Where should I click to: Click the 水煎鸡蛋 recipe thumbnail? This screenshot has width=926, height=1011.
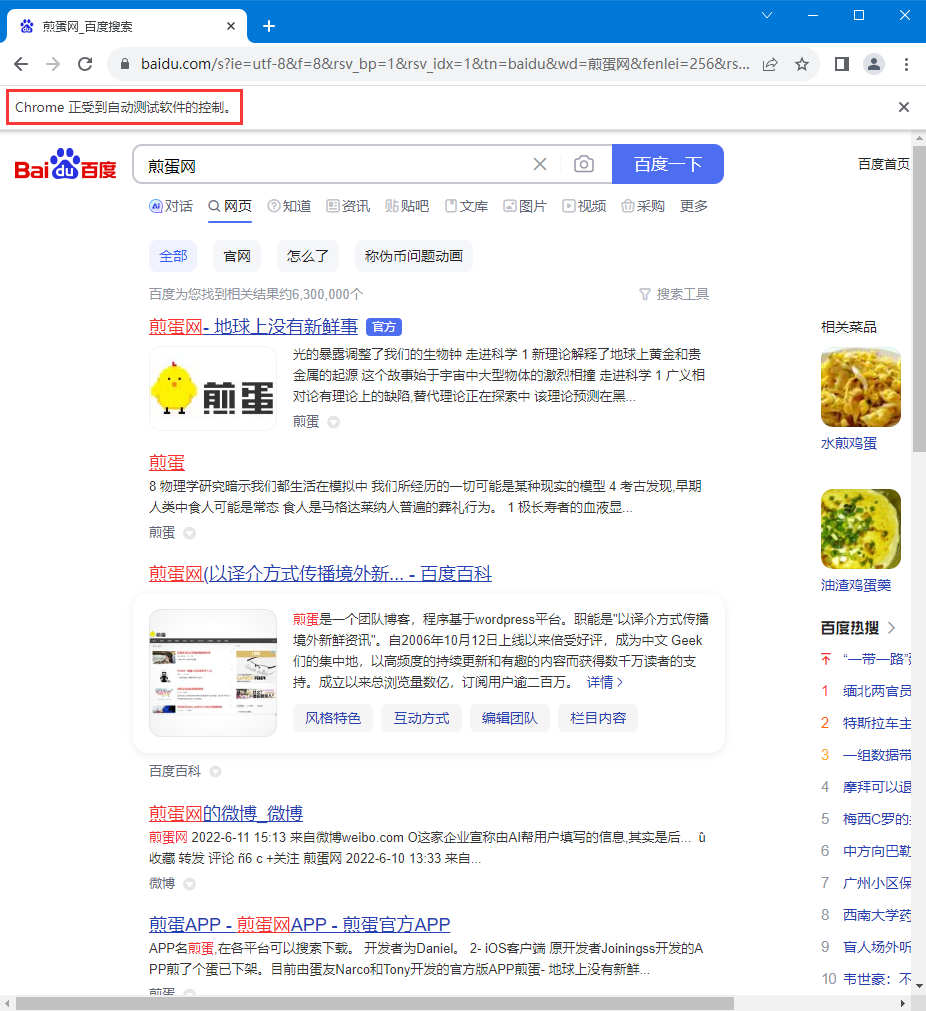coord(860,387)
